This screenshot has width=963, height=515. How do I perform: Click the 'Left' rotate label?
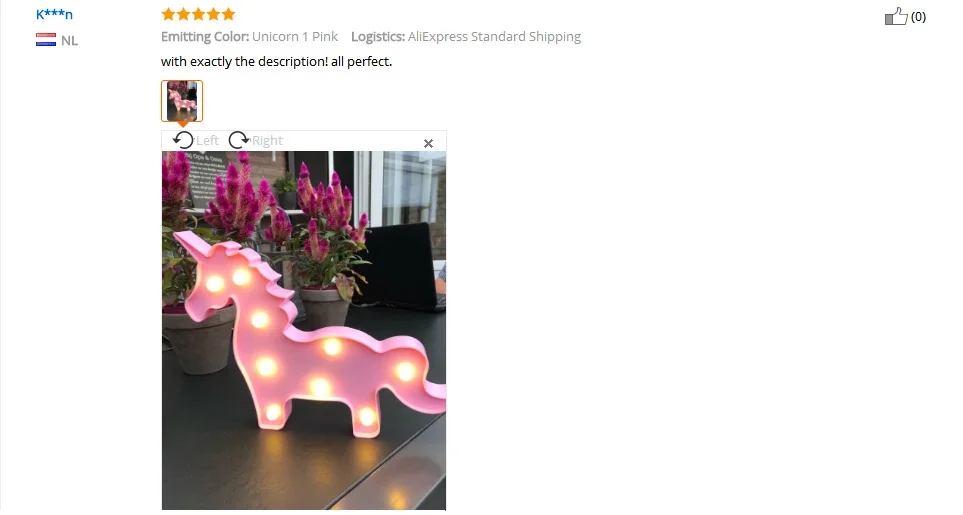(x=208, y=141)
